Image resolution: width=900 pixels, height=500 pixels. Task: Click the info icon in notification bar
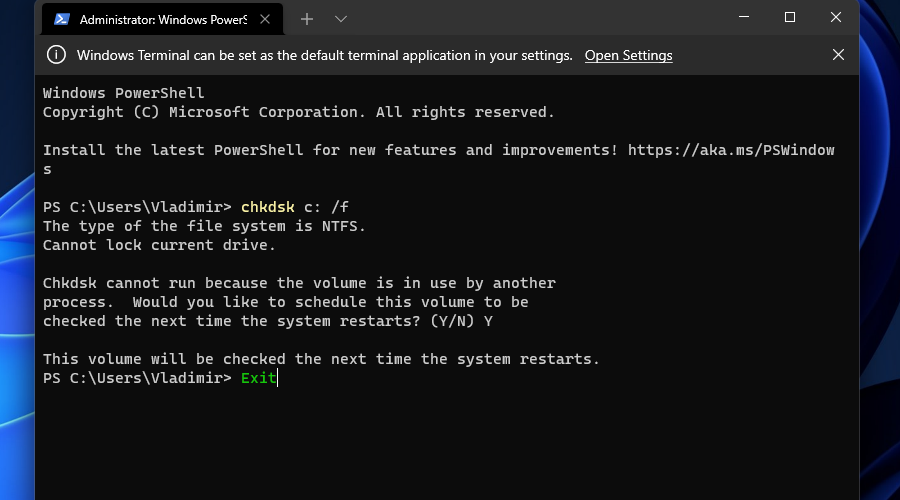click(x=56, y=55)
